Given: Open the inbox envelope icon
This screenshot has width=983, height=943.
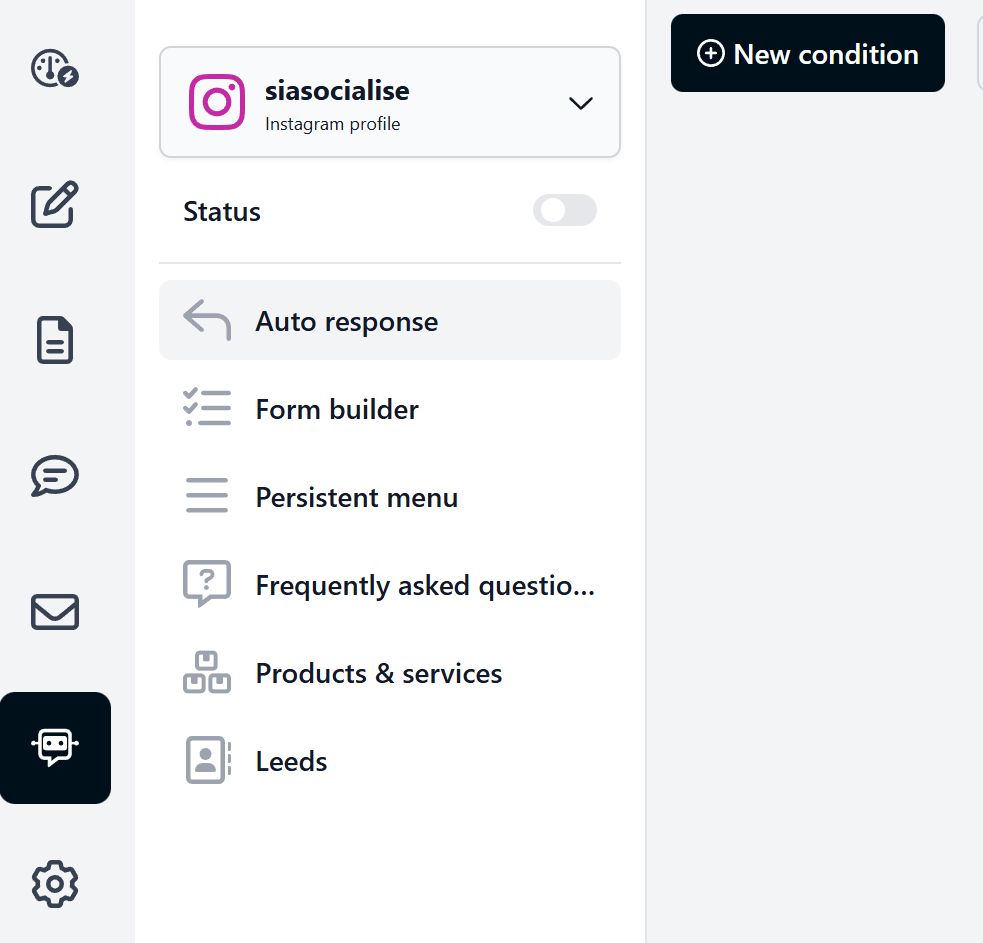Looking at the screenshot, I should pos(53,612).
